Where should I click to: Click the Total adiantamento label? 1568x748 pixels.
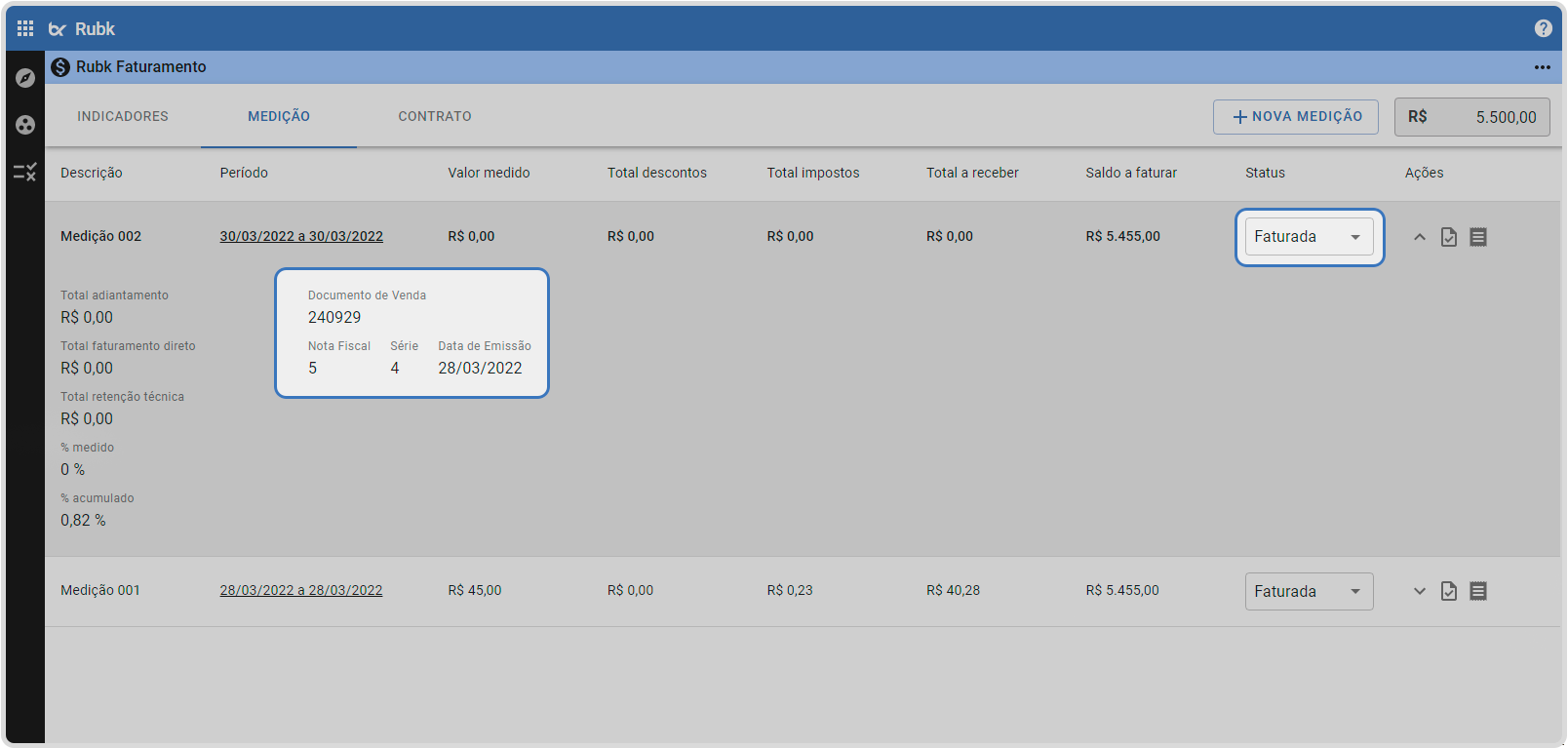[x=114, y=295]
